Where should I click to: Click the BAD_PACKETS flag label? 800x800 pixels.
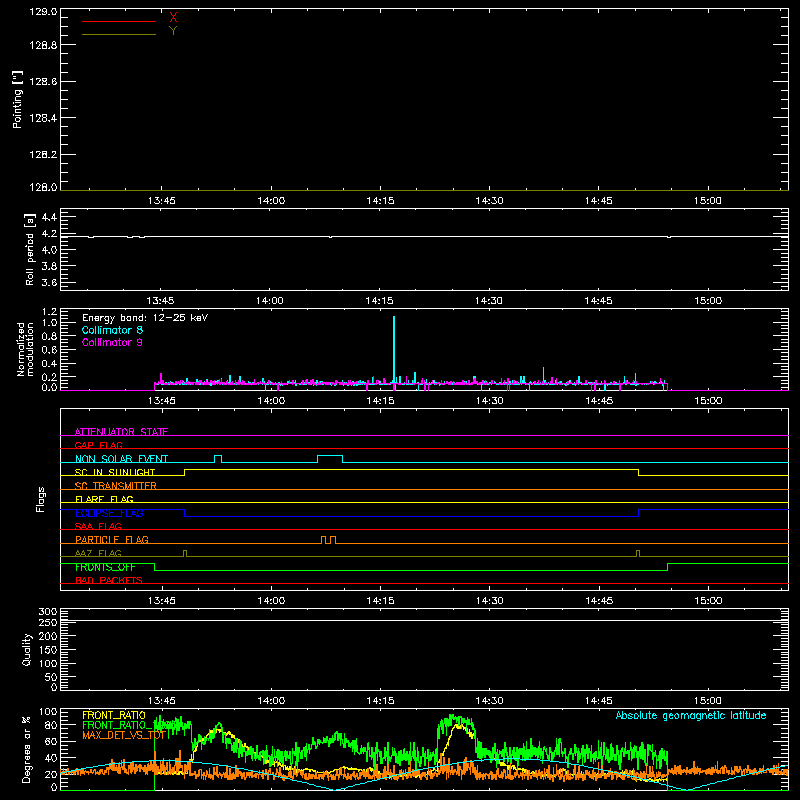pos(109,580)
